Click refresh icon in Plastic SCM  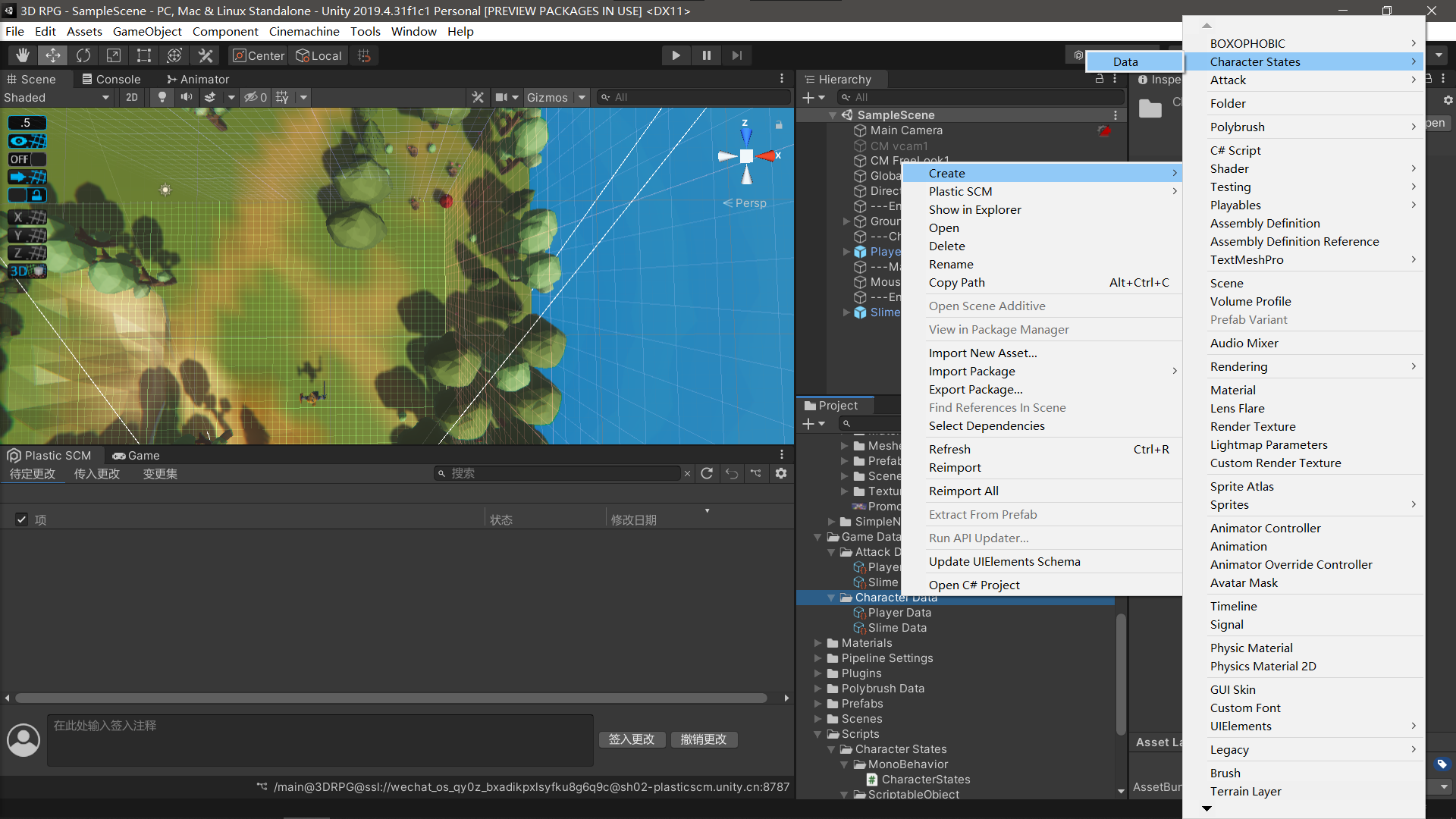click(x=707, y=473)
